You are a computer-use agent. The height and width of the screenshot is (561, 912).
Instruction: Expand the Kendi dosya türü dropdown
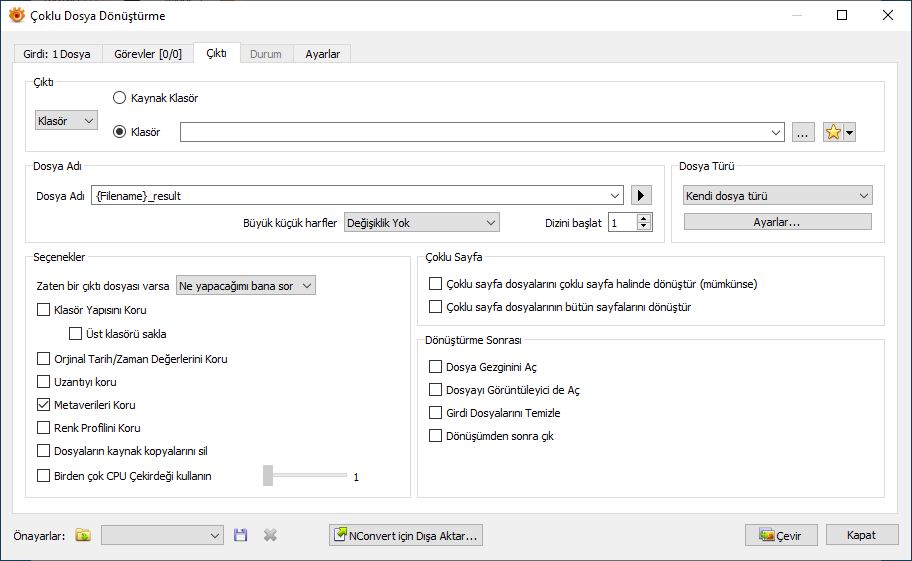click(x=778, y=196)
